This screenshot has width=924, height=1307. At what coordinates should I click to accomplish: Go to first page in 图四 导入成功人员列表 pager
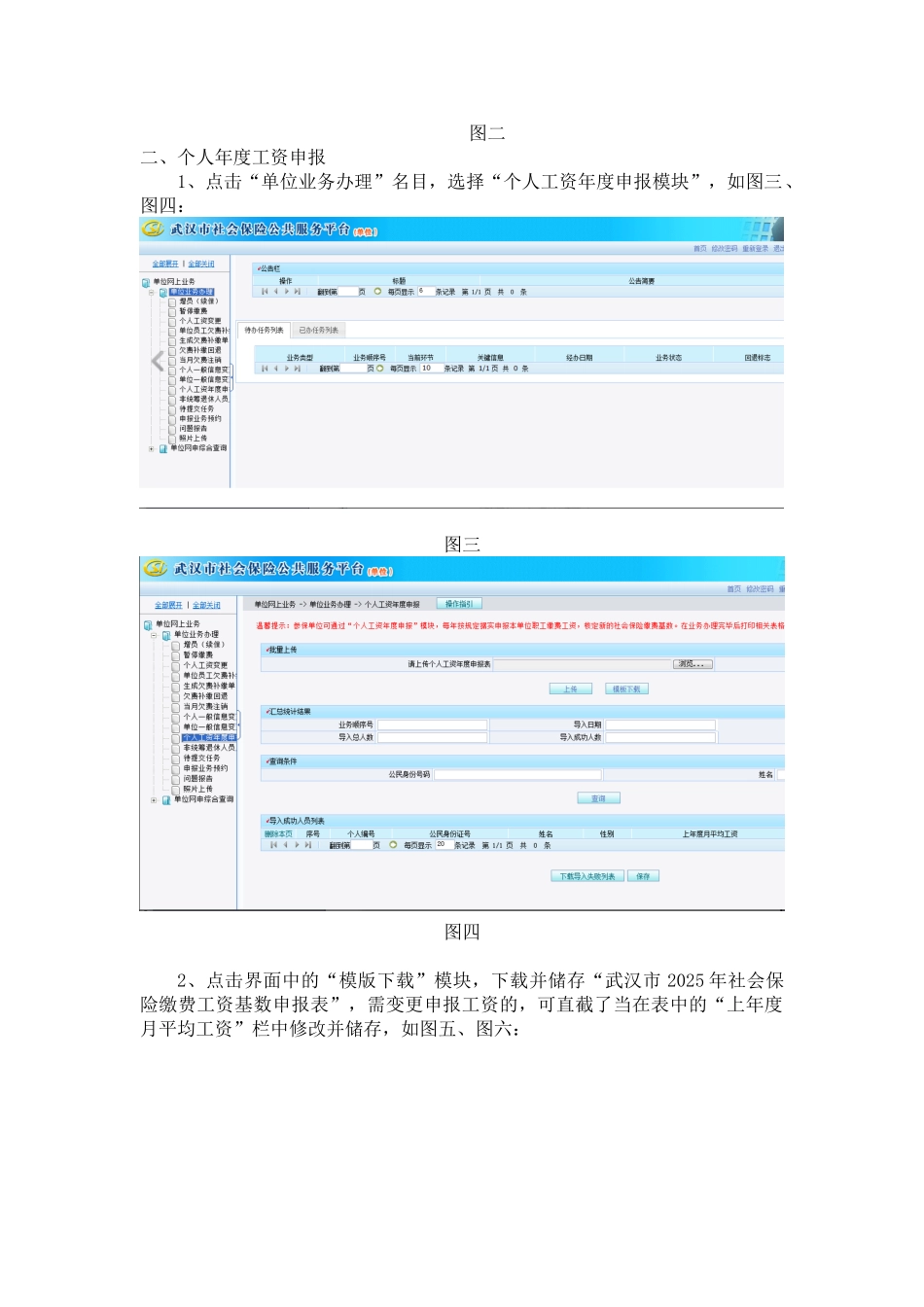(x=273, y=845)
